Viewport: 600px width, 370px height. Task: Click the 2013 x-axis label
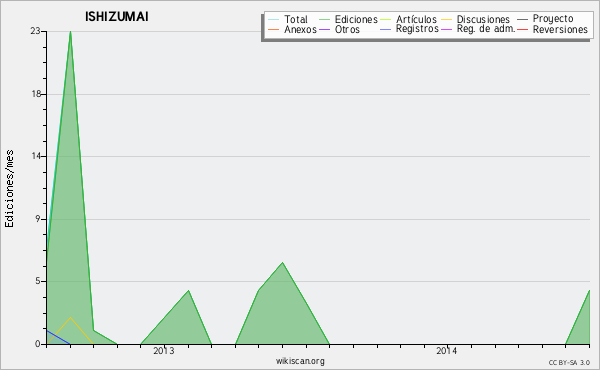(x=164, y=351)
